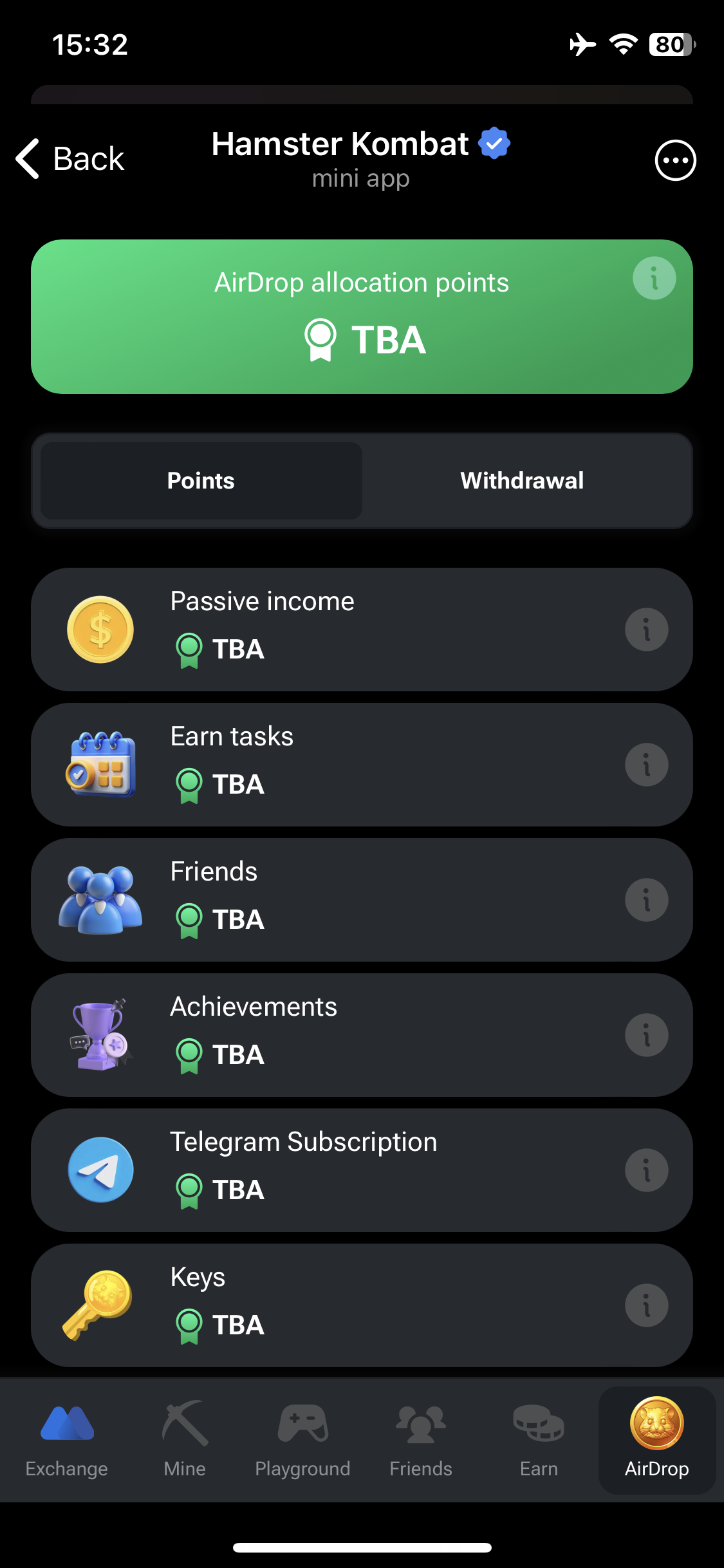Show info for Friends points

coord(646,900)
